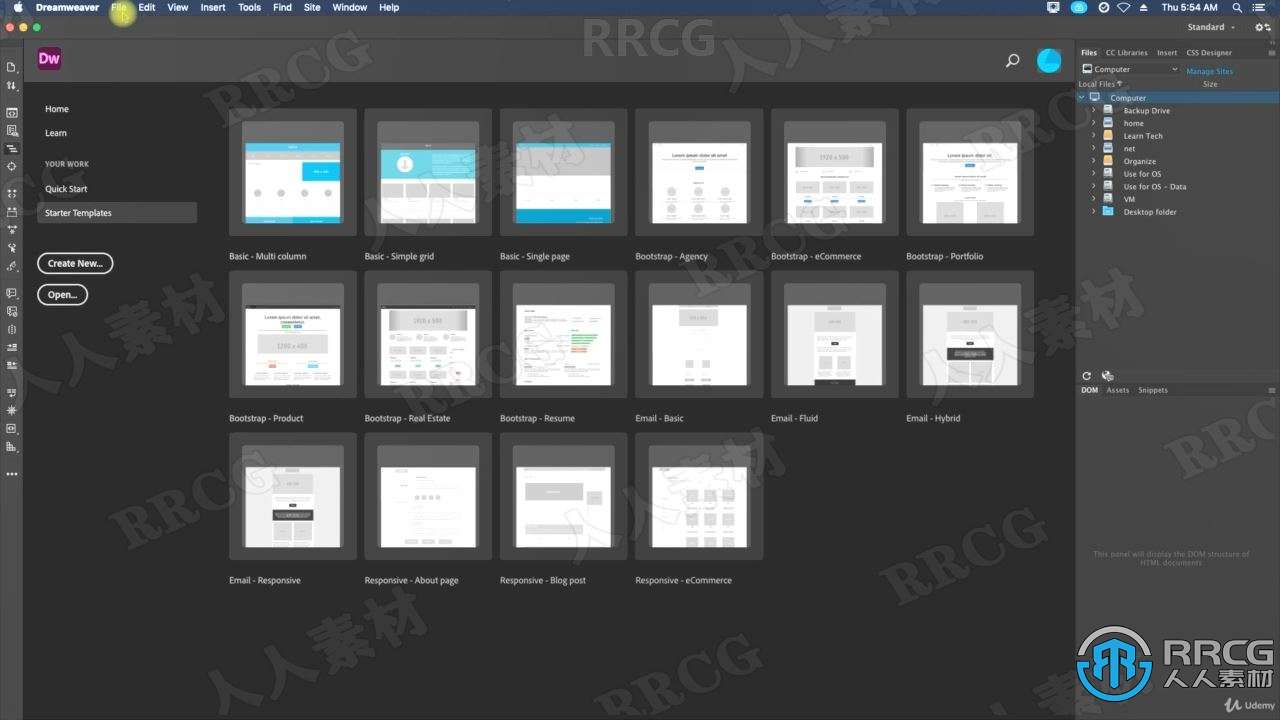
Task: Click the search magnifier on start screen
Action: [1012, 61]
